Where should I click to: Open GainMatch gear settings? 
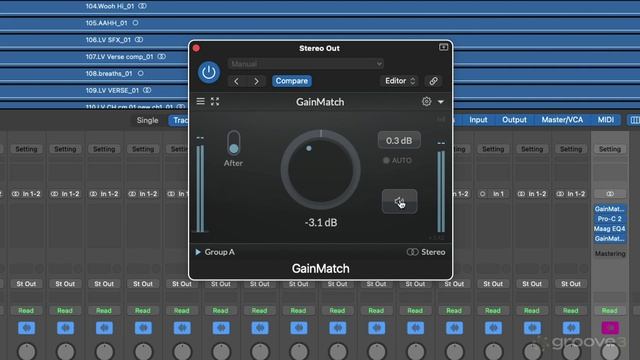[427, 101]
